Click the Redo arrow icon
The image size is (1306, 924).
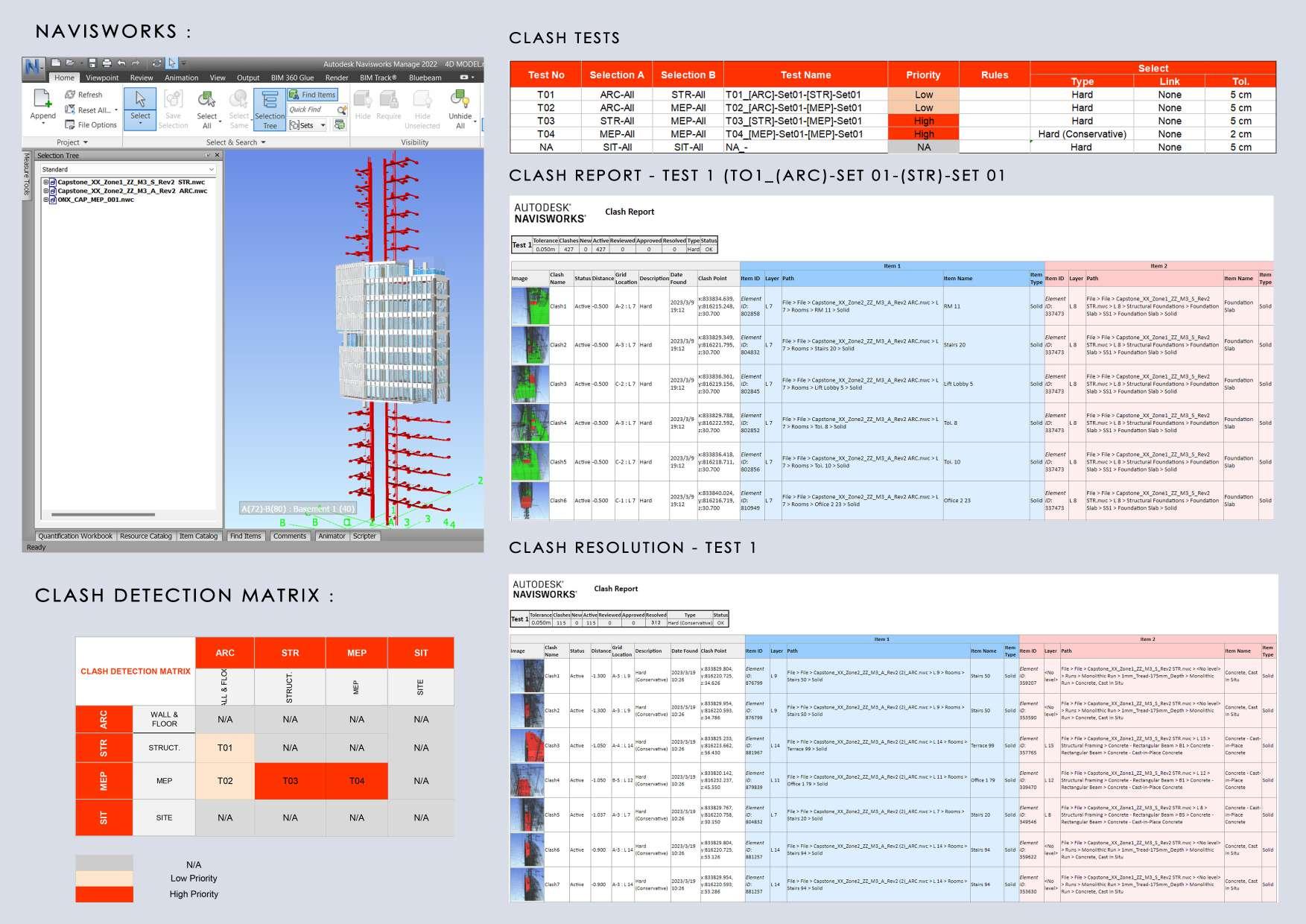pyautogui.click(x=137, y=63)
